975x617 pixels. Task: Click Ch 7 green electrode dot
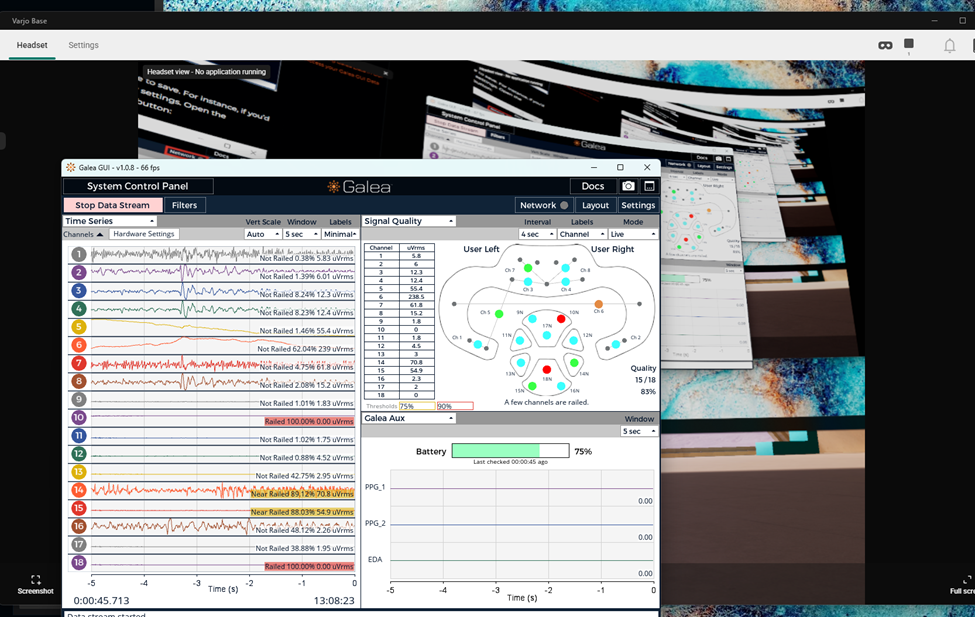[x=528, y=268]
